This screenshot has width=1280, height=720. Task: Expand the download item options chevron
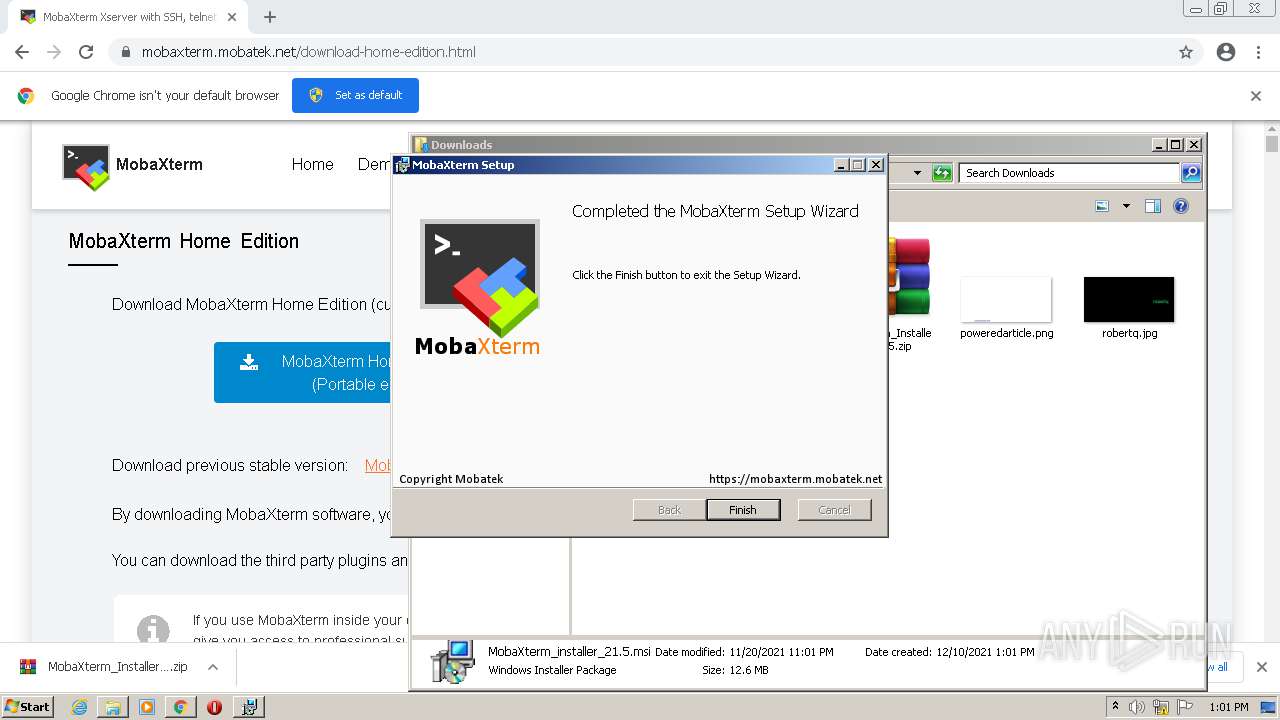[x=213, y=667]
